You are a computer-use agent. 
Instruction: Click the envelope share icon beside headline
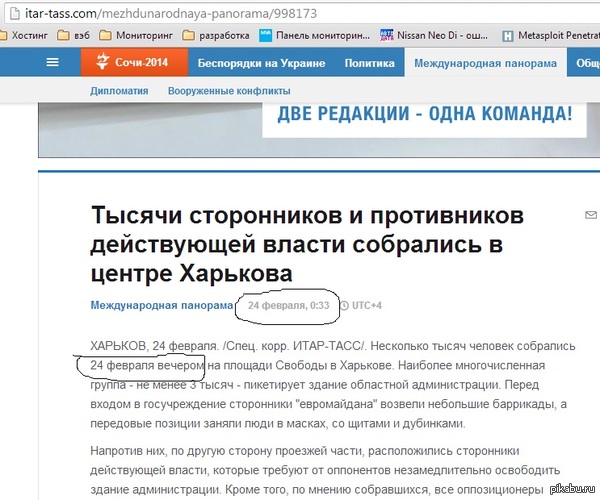tap(589, 215)
